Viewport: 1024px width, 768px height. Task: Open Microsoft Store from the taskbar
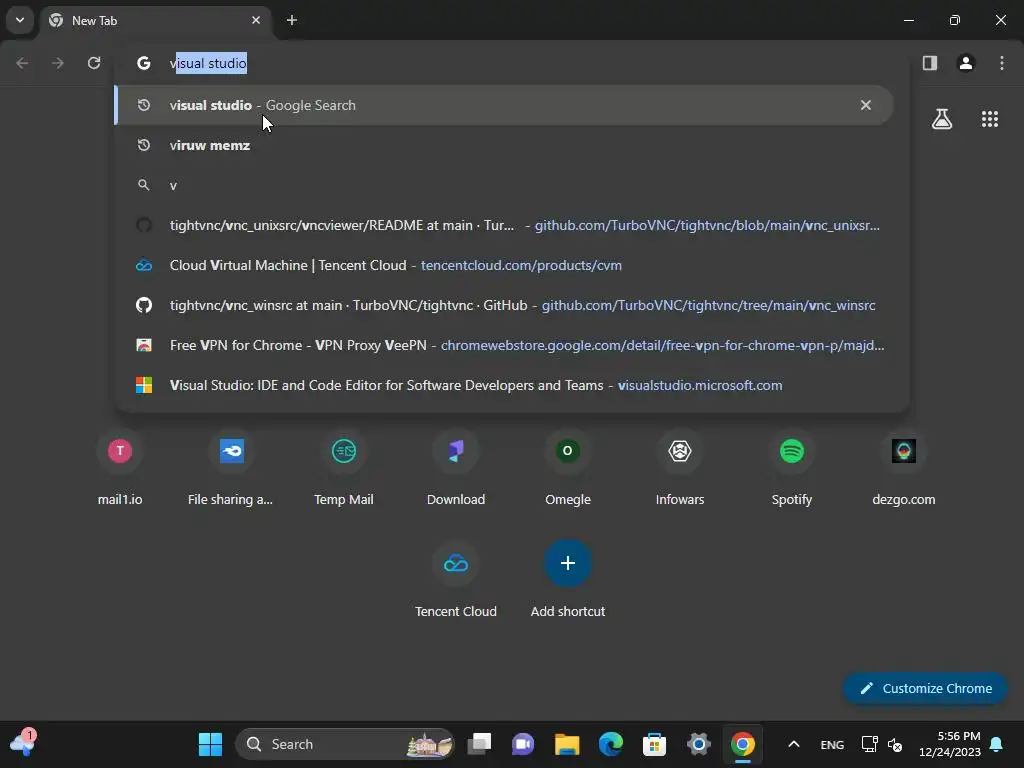(654, 744)
